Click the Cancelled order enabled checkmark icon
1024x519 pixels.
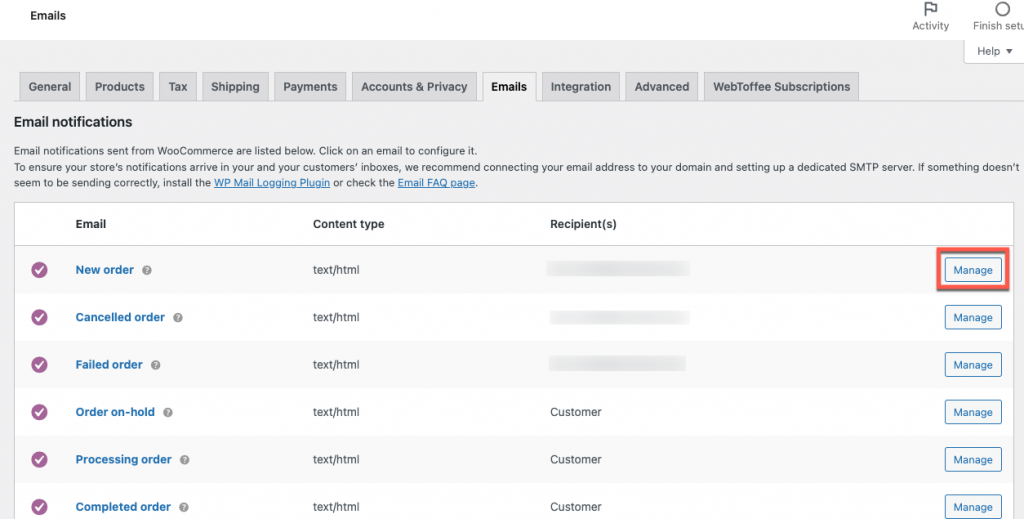39,317
